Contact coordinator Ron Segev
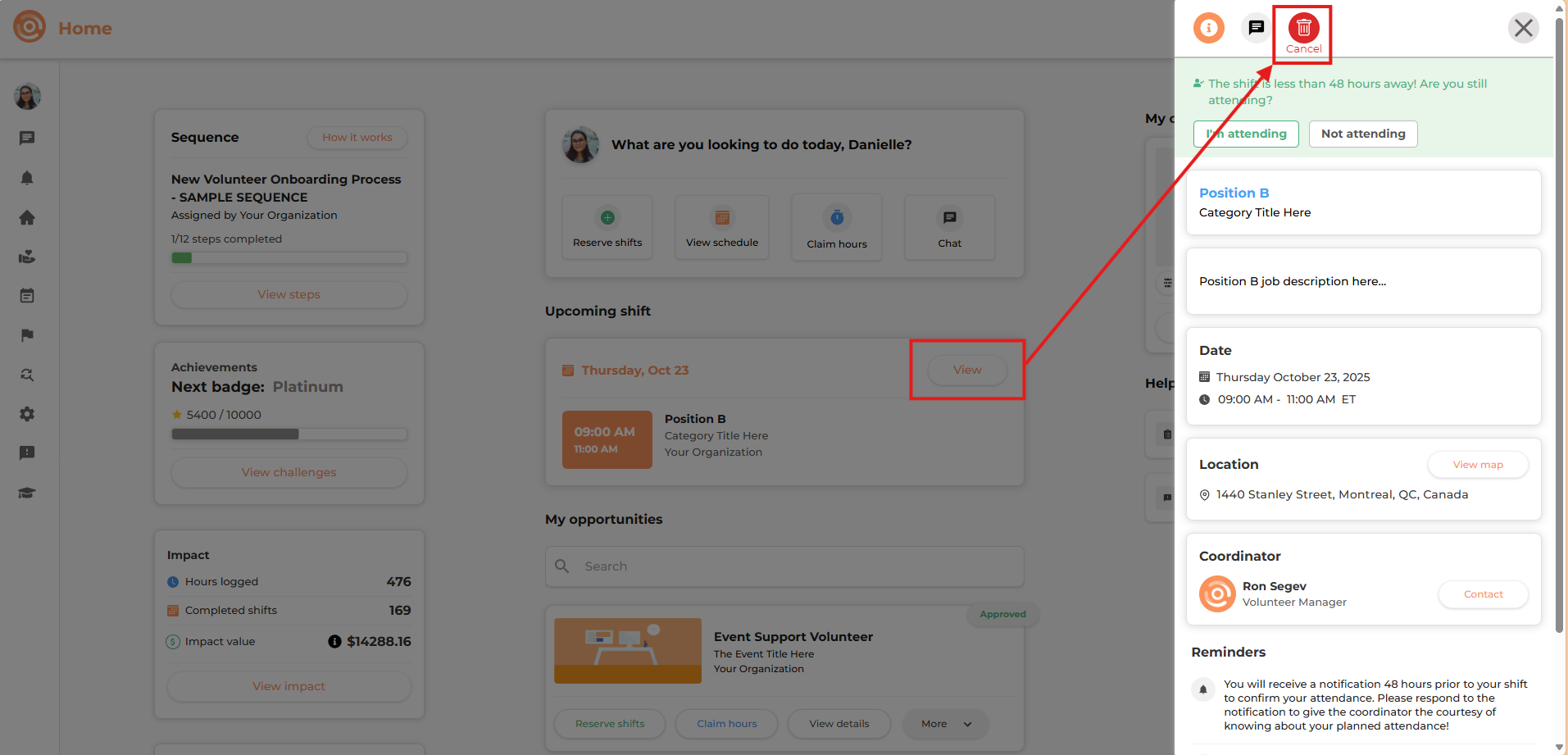 point(1483,594)
